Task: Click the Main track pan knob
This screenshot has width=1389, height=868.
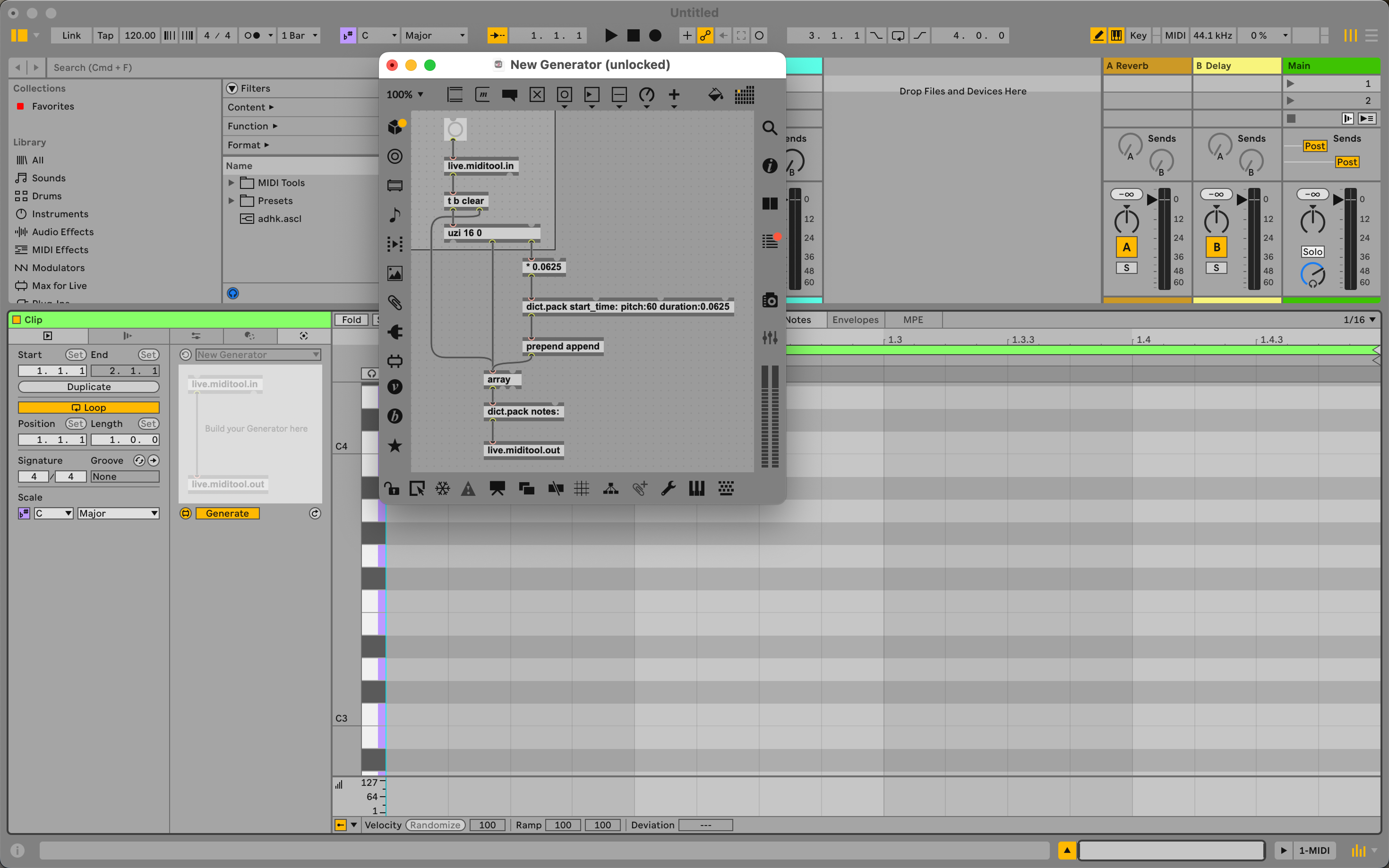Action: tap(1313, 221)
